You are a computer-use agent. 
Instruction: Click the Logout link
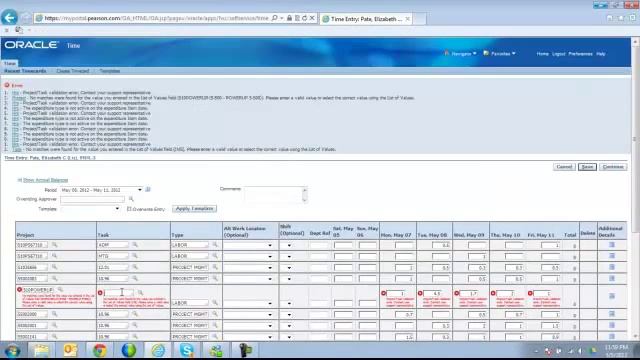click(x=558, y=54)
